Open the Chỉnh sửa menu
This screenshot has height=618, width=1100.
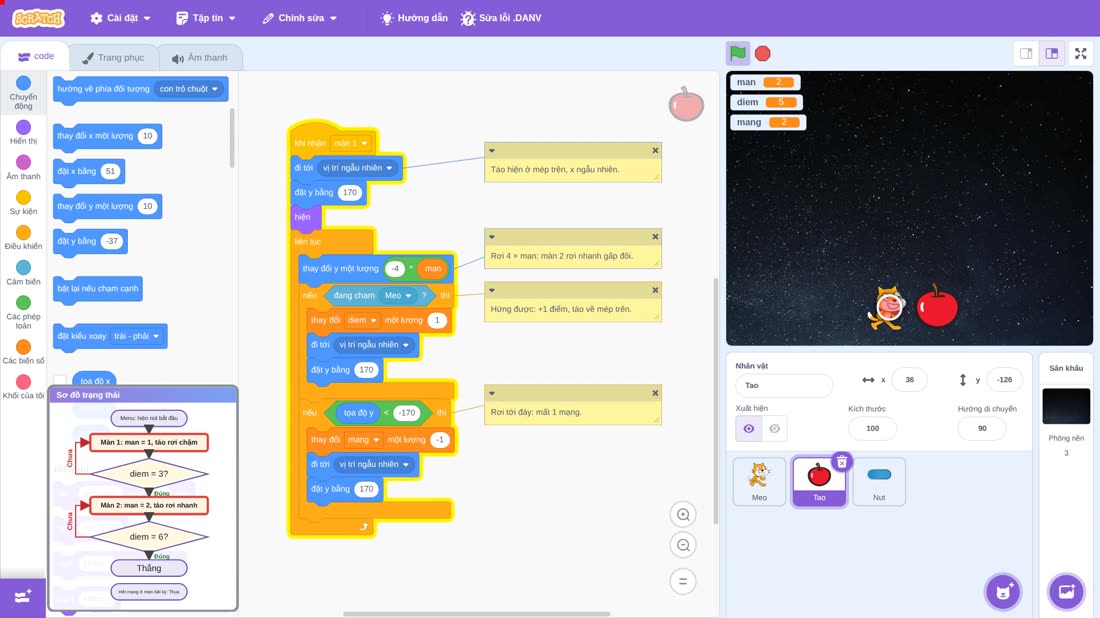point(300,18)
